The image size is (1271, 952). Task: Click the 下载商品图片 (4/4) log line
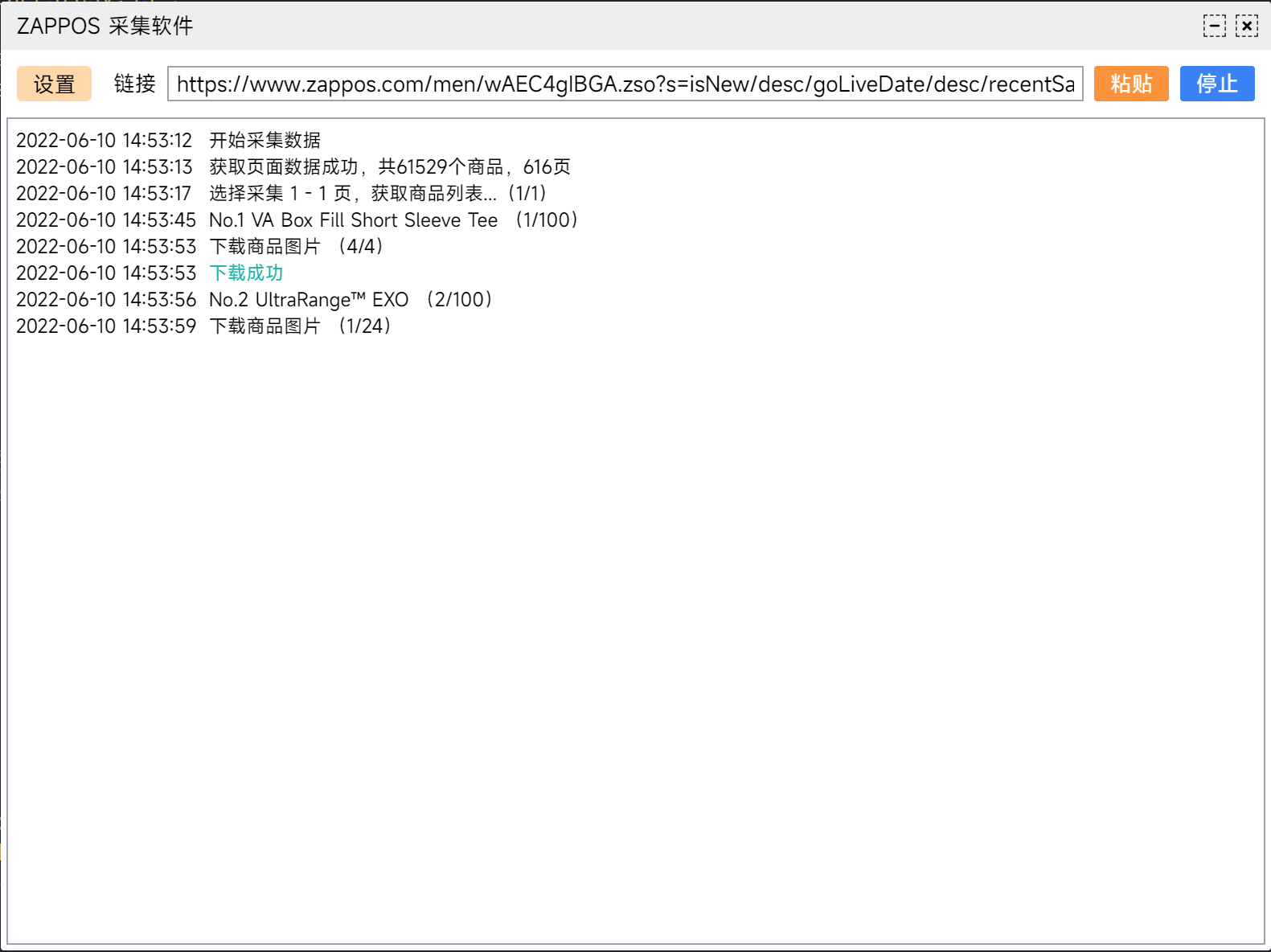tap(296, 246)
